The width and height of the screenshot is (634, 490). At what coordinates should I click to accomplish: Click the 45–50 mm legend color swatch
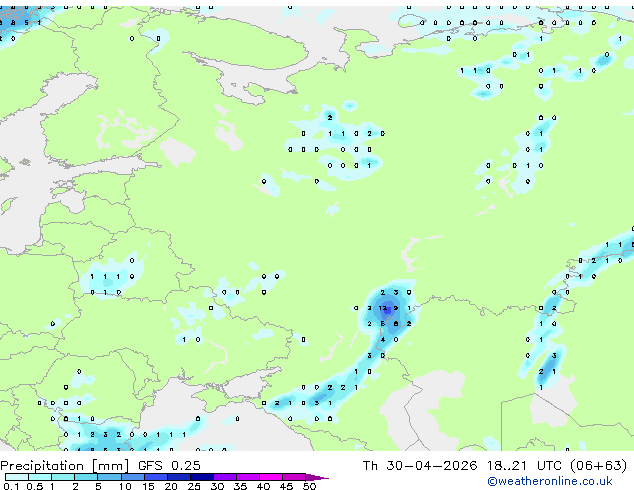(x=294, y=477)
